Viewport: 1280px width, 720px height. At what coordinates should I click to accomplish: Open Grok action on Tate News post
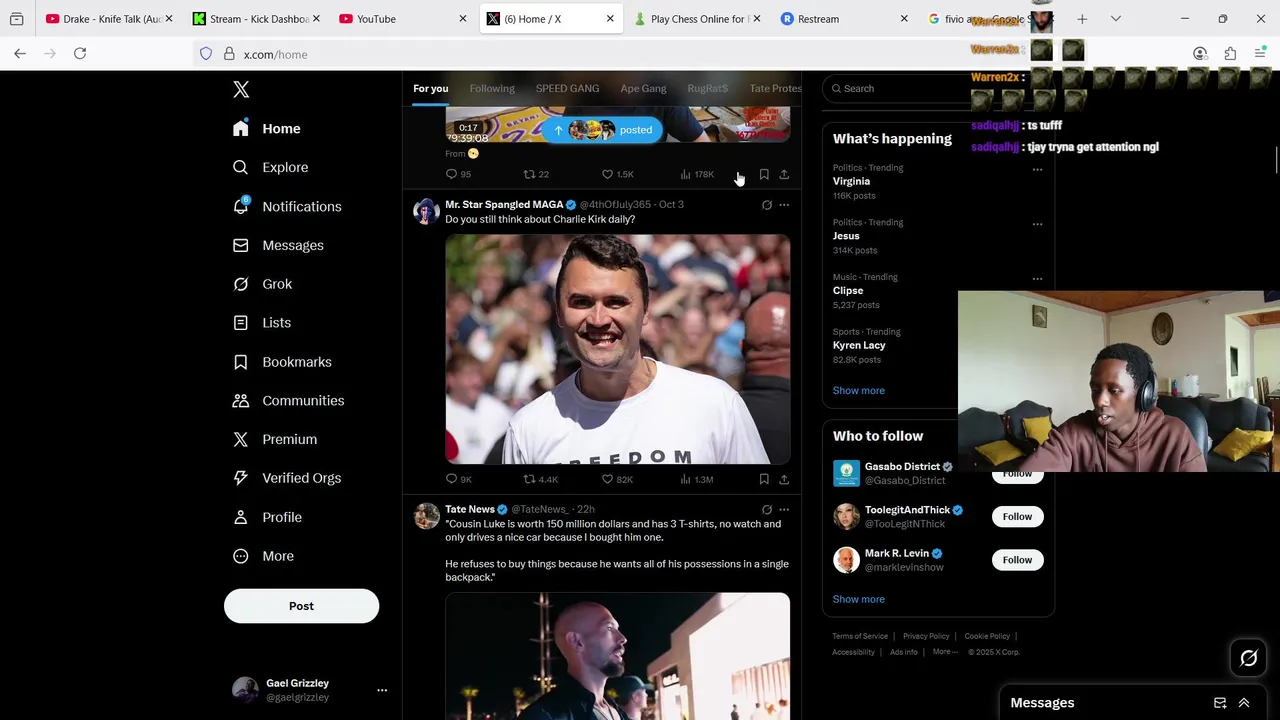[767, 510]
